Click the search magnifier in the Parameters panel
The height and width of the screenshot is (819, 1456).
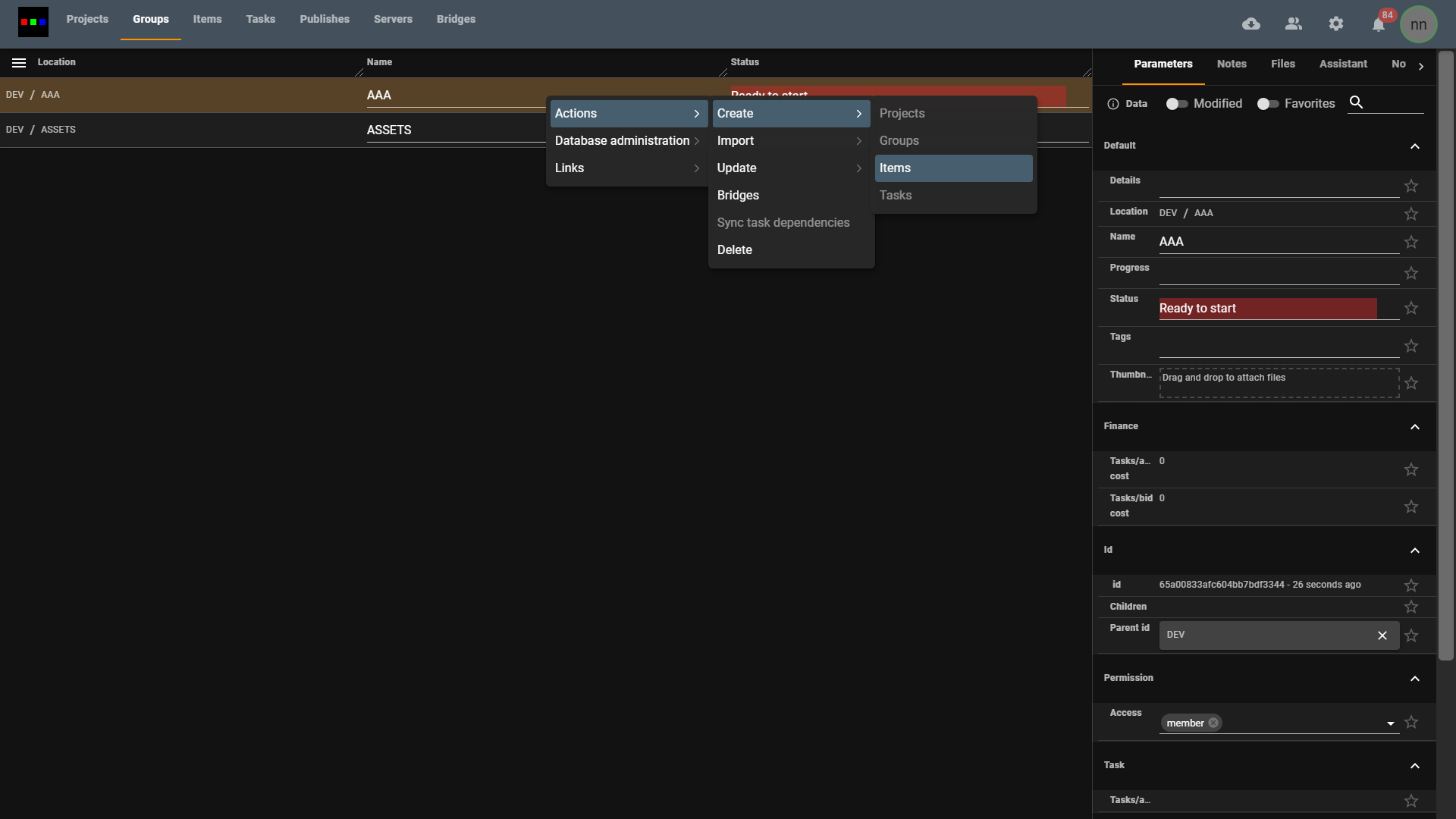[x=1357, y=102]
